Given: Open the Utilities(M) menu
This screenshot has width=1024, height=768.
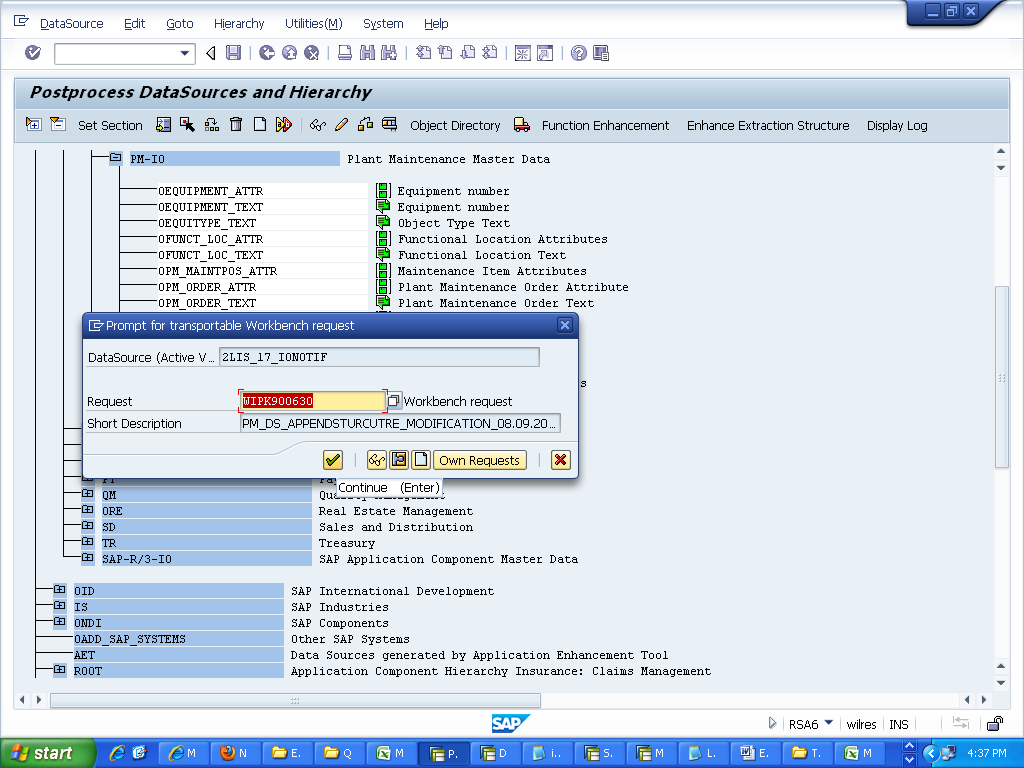Looking at the screenshot, I should (313, 24).
